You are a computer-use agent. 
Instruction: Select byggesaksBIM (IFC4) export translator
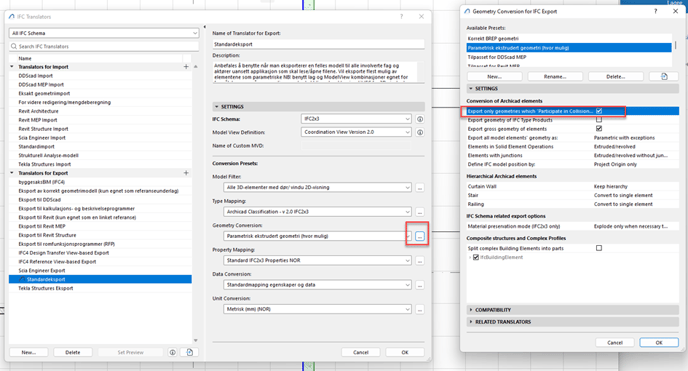click(x=100, y=182)
